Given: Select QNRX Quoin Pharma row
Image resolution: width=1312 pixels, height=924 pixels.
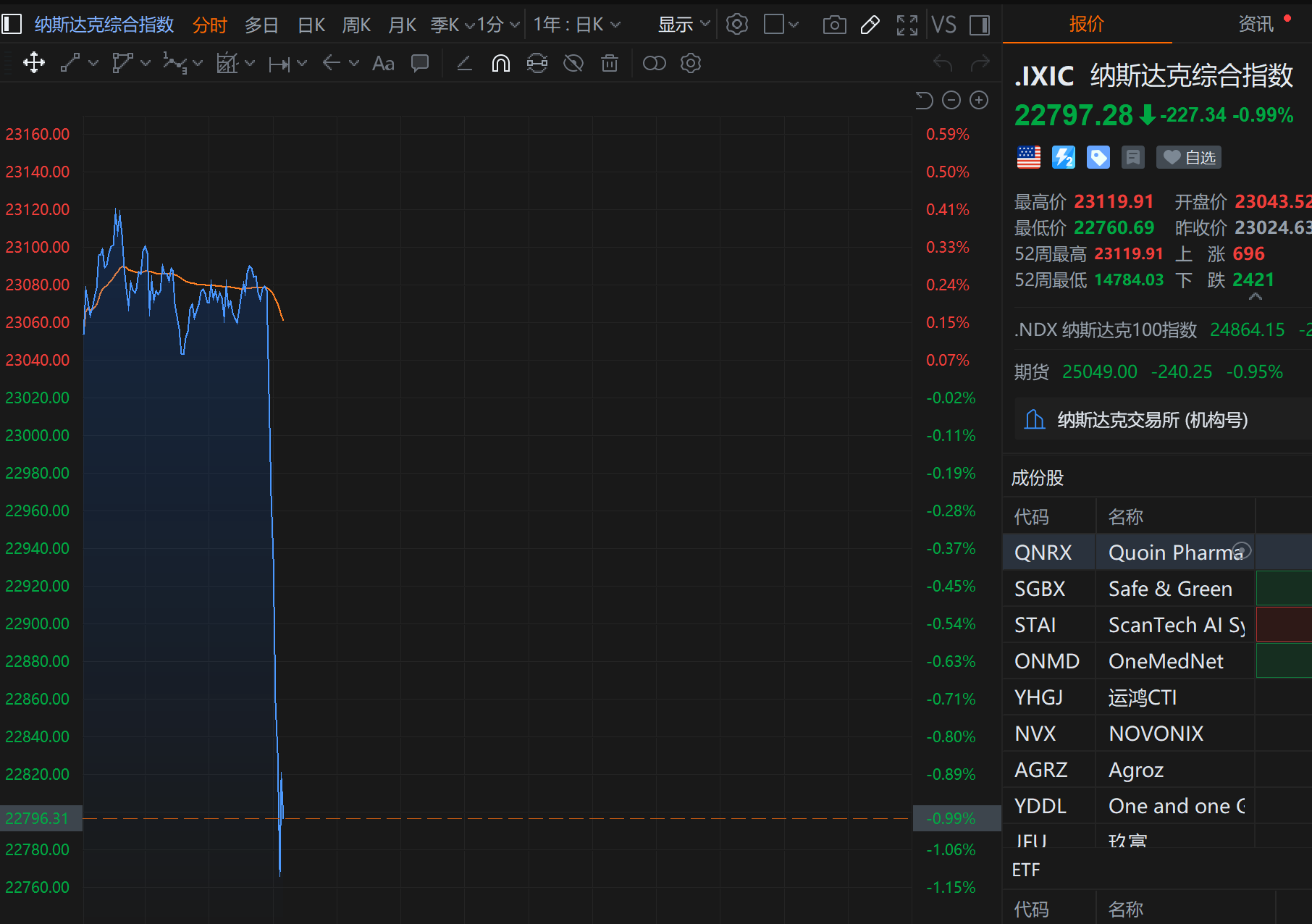Looking at the screenshot, I should pyautogui.click(x=1130, y=553).
